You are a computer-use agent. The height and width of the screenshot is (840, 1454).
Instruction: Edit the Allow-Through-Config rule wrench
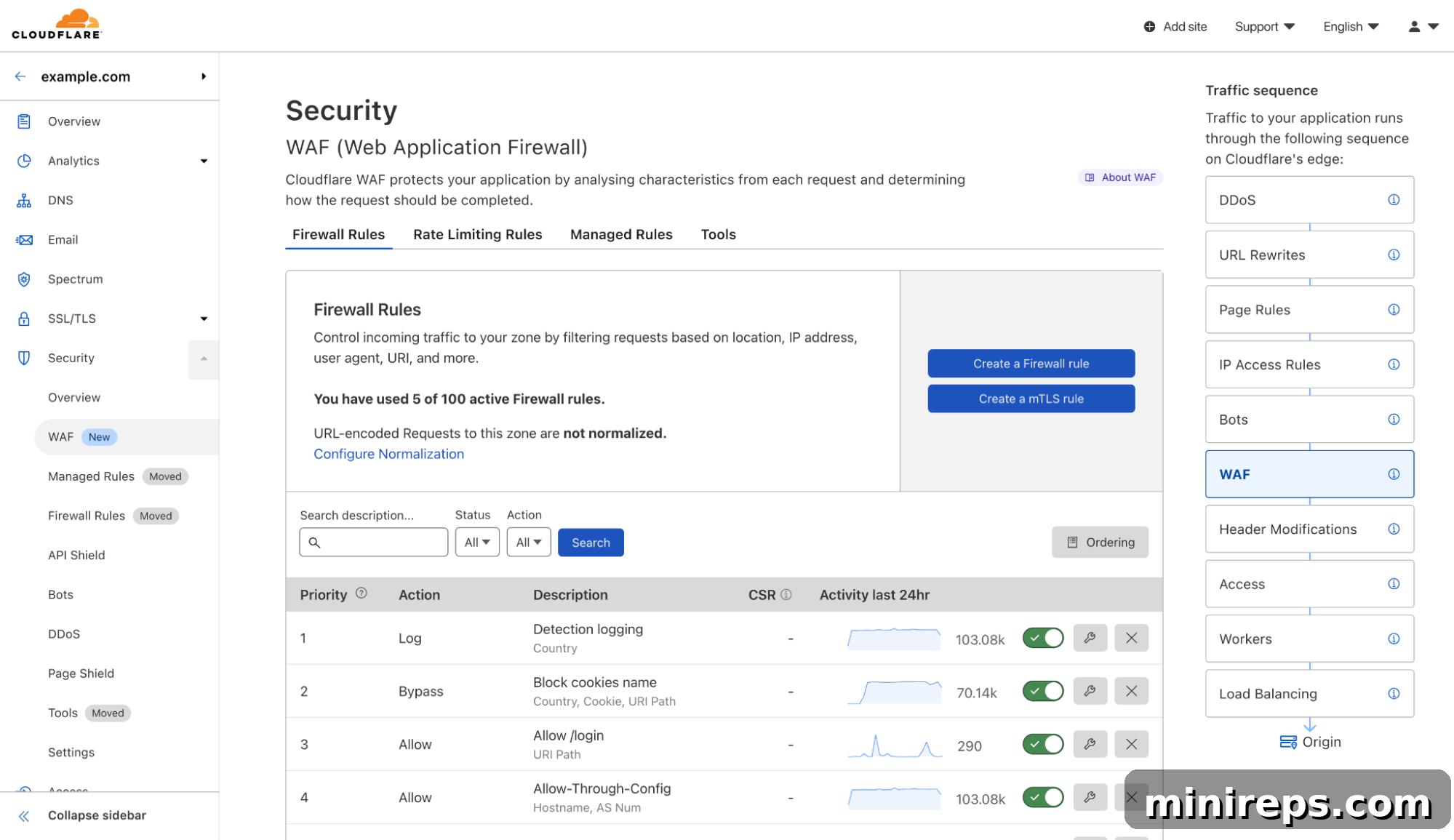(x=1090, y=797)
